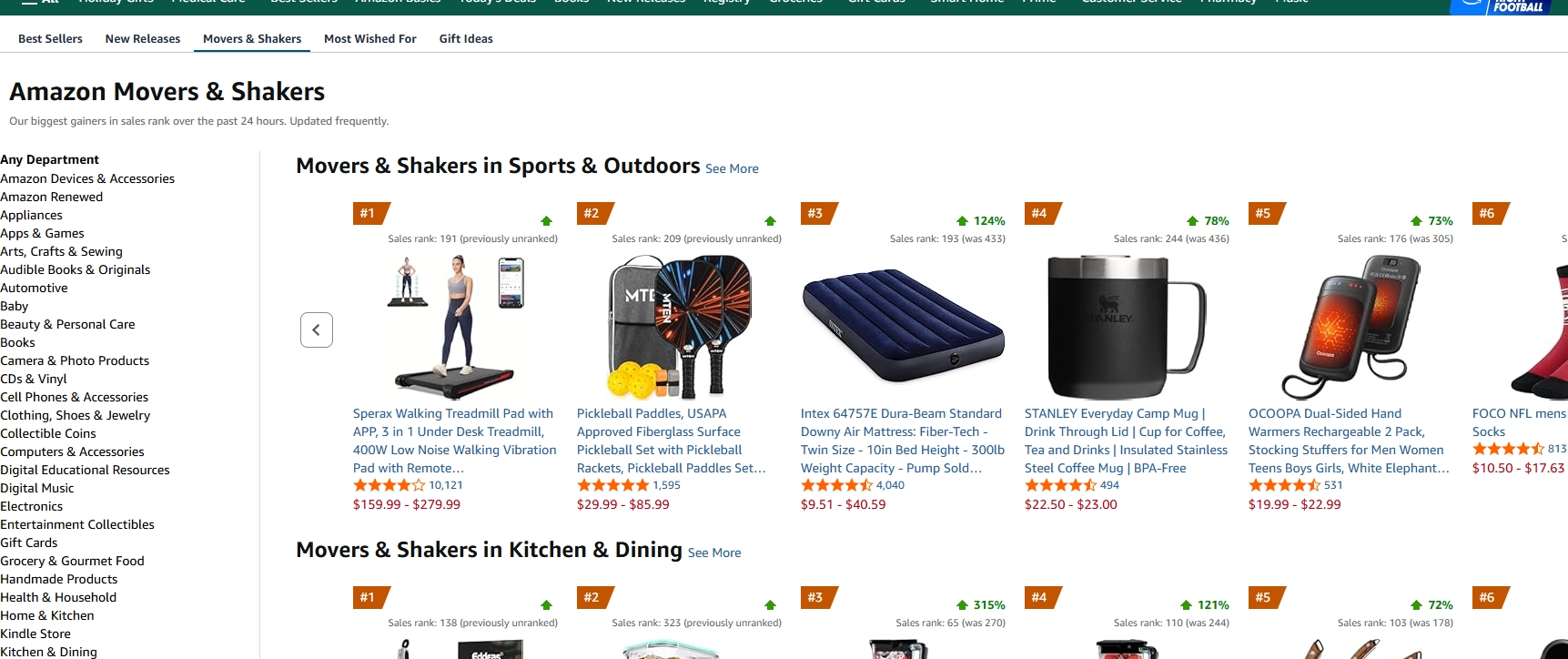This screenshot has height=659, width=1568.
Task: Click See More for Kitchen & Dining
Action: click(714, 553)
